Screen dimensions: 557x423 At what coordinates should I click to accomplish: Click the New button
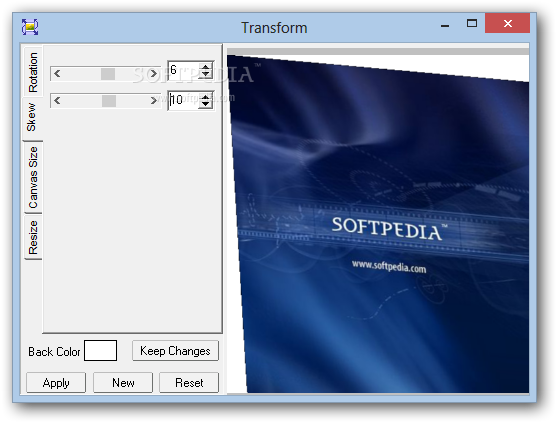pos(123,383)
